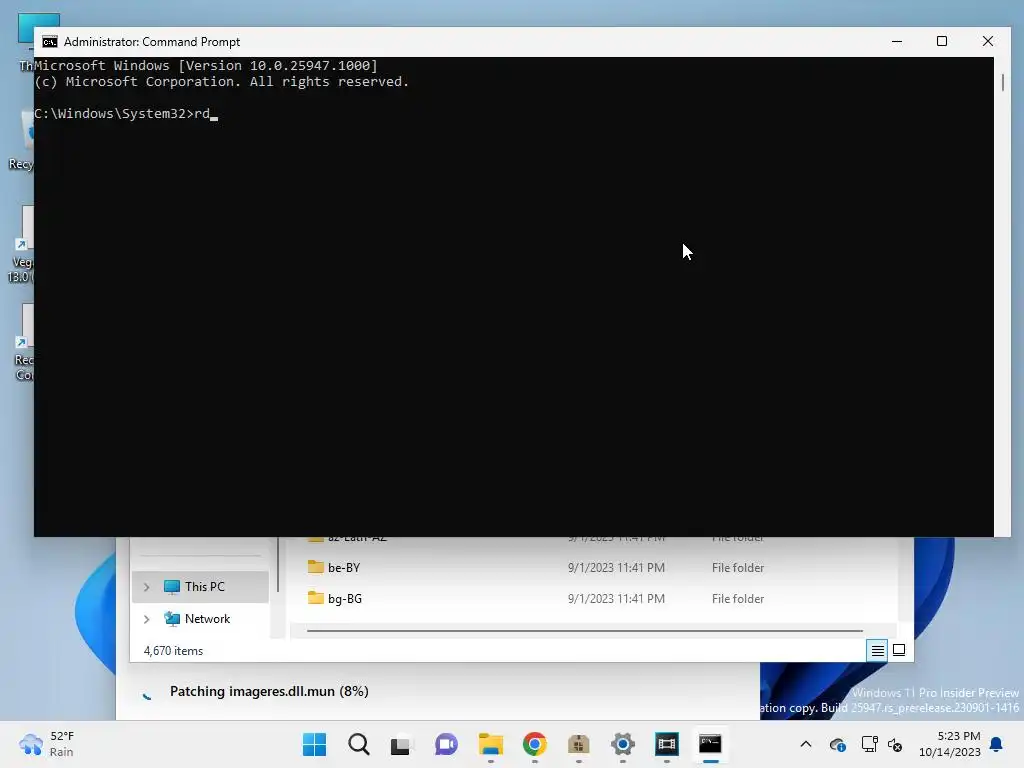Close the Administrator Command Prompt window
Image resolution: width=1024 pixels, height=768 pixels.
click(987, 41)
